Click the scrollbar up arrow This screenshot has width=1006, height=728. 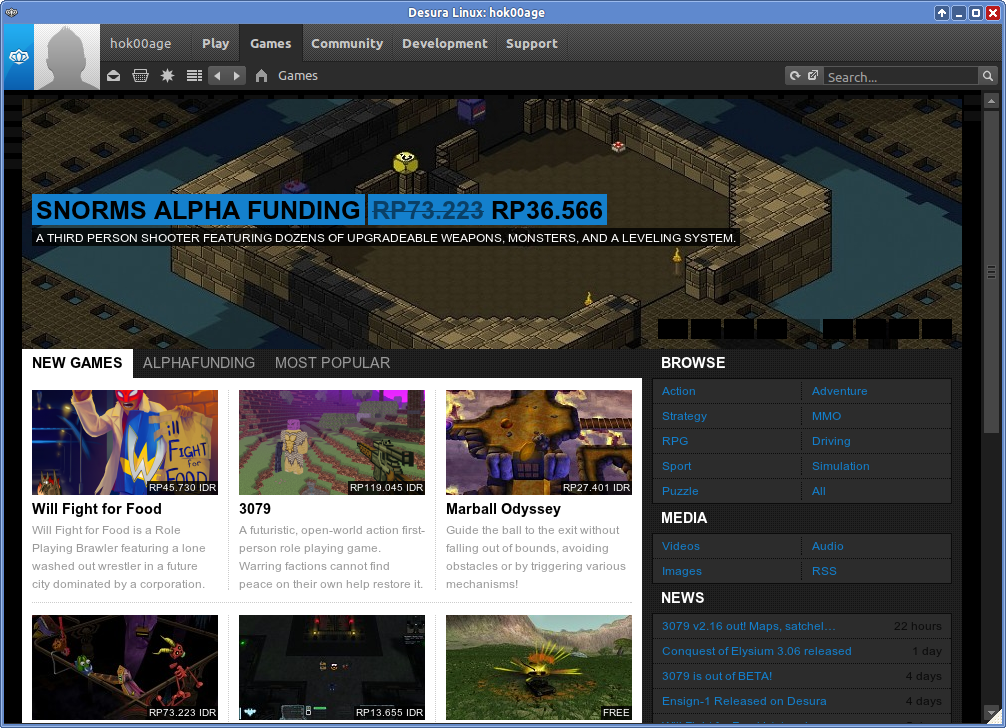pos(991,101)
